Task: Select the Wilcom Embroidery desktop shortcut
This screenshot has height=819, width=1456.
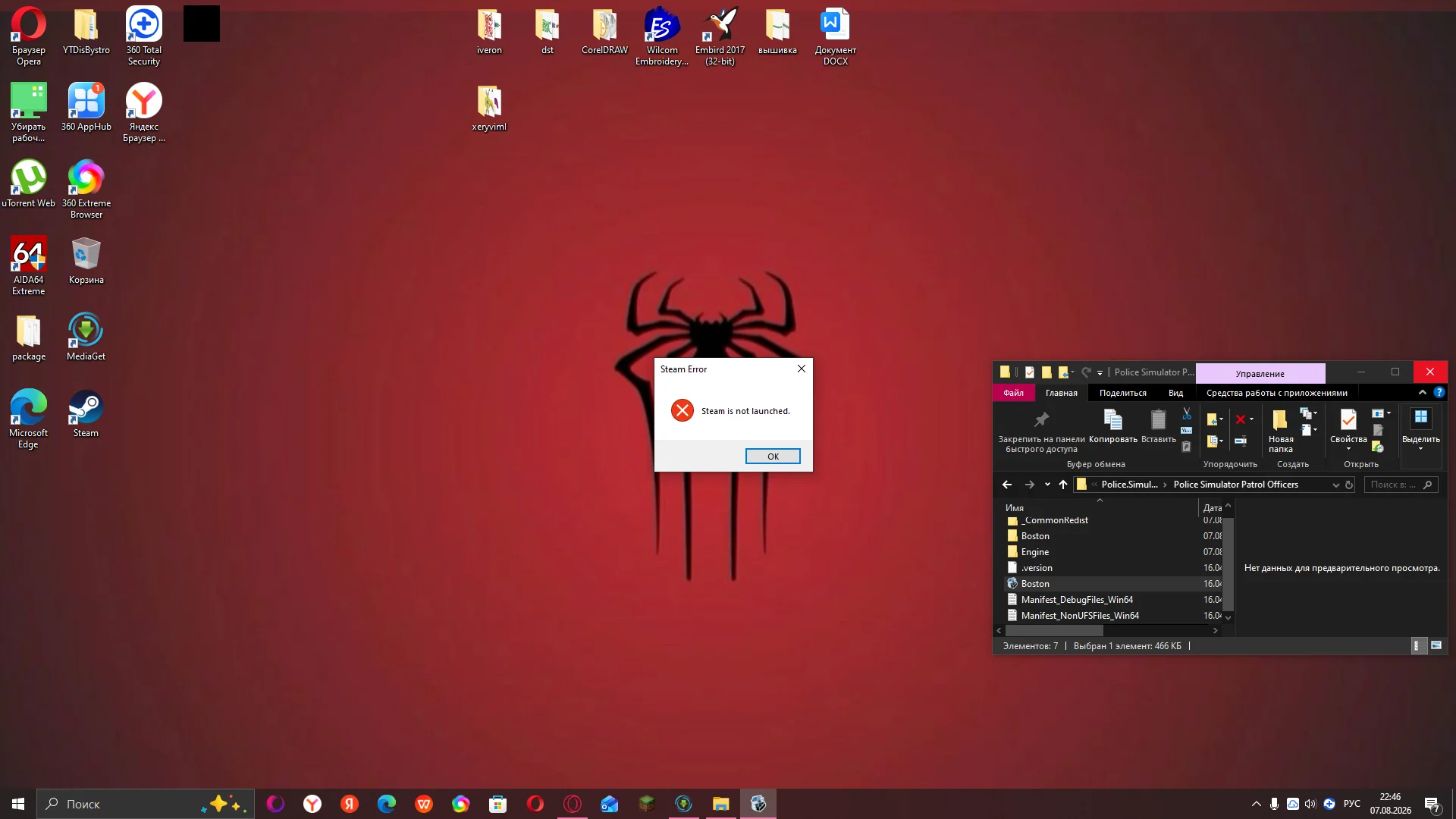Action: pos(662,36)
